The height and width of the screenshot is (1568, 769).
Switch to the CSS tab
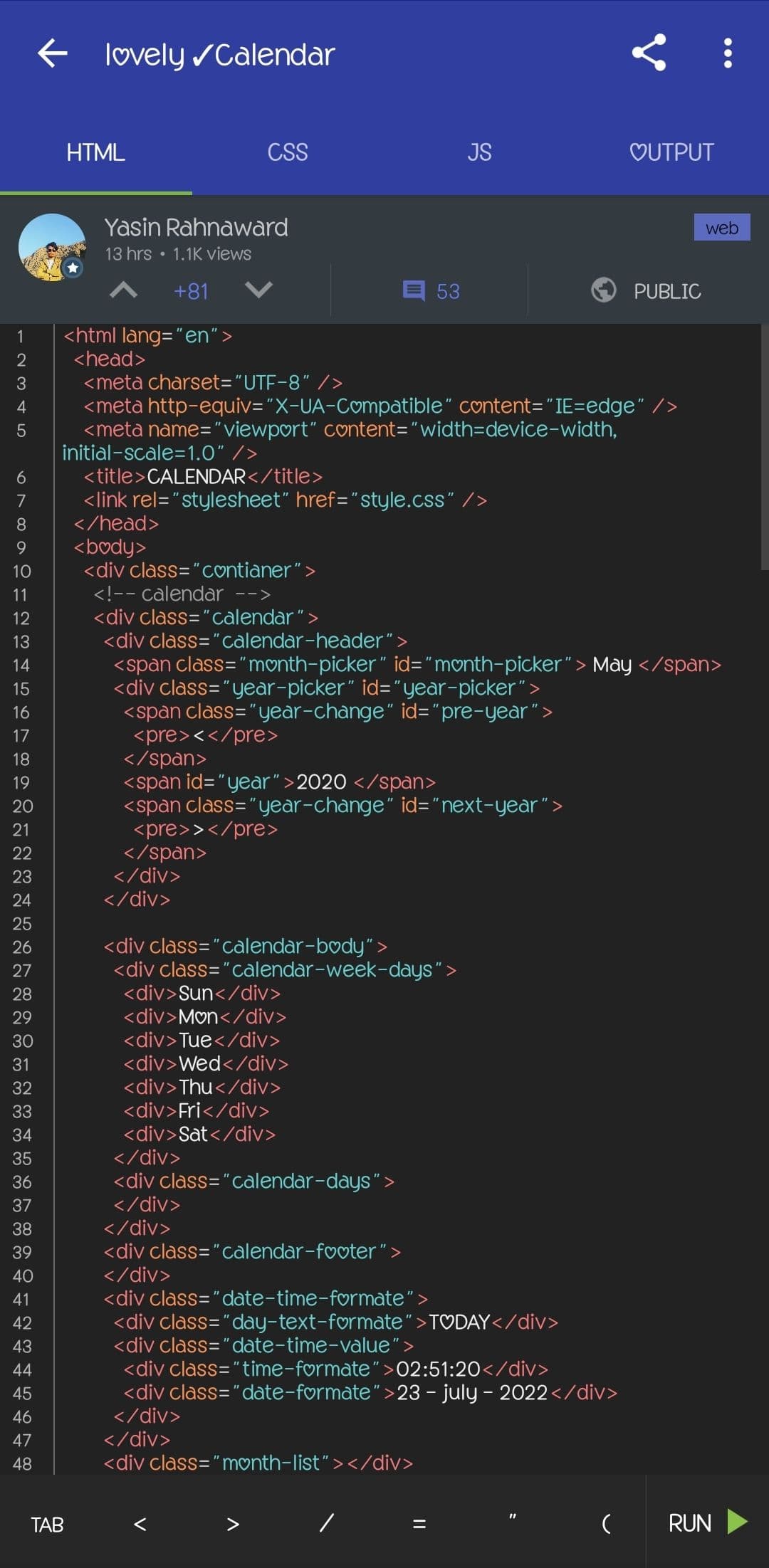[x=288, y=152]
